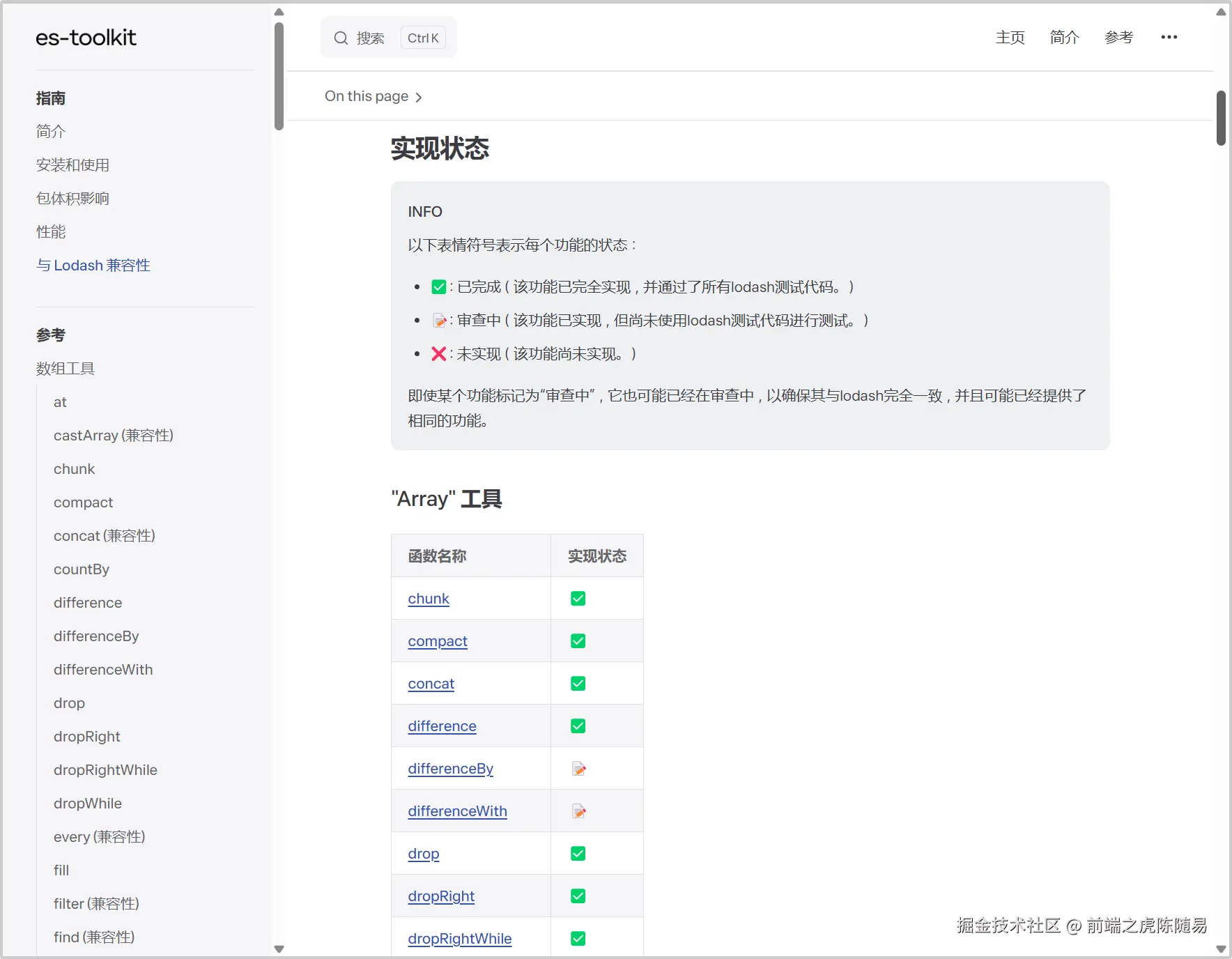The height and width of the screenshot is (959, 1232).
Task: Click the green check icon next to drop
Action: (x=578, y=853)
